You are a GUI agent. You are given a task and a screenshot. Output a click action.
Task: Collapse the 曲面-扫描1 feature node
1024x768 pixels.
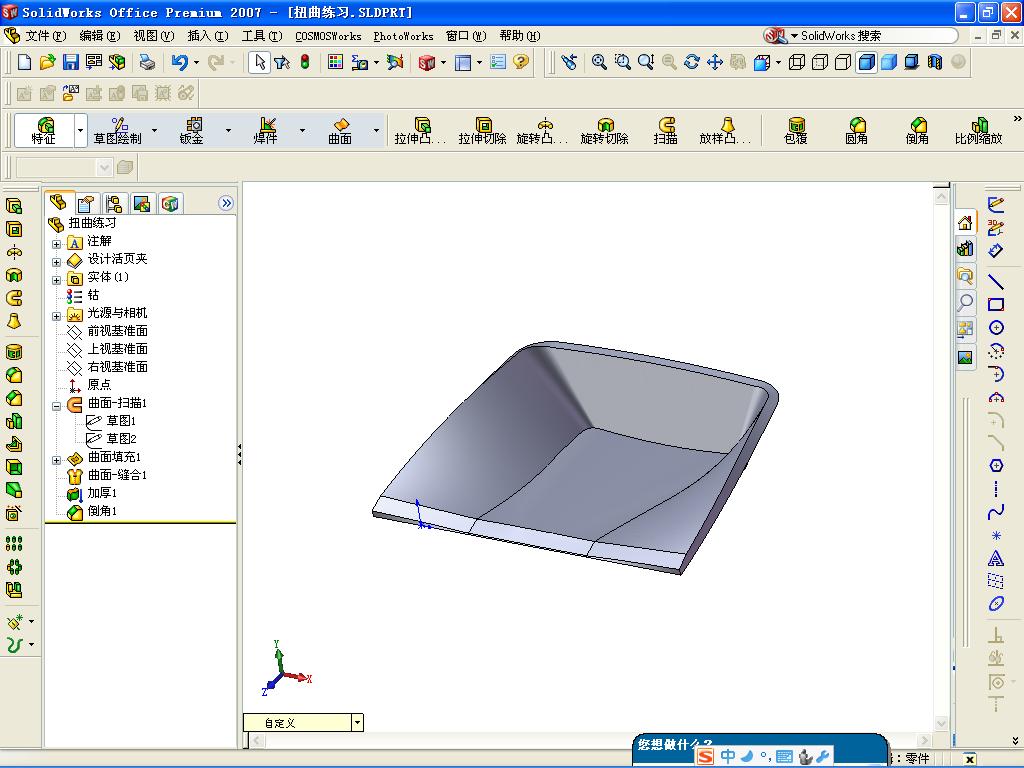click(57, 406)
